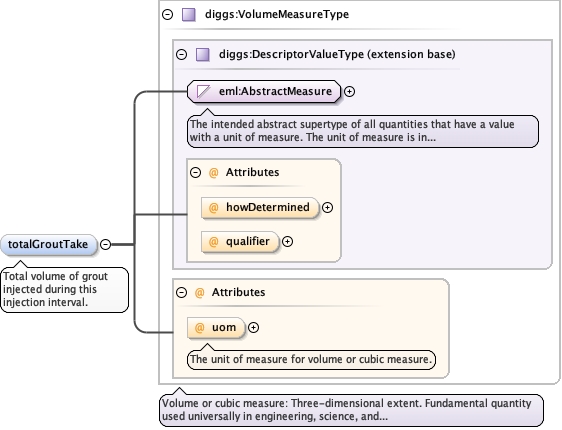
Task: Collapse the Attributes group containing howDetermined
Action: (195, 172)
